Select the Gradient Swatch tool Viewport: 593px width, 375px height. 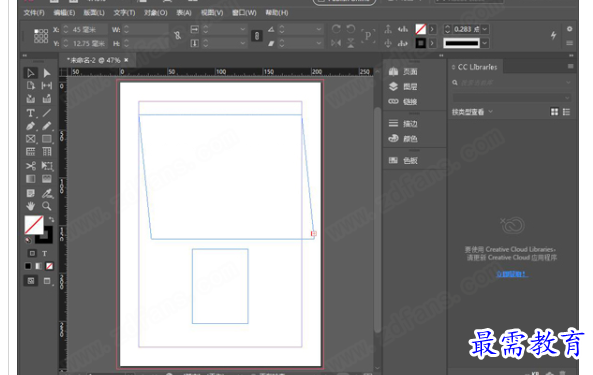[30, 179]
